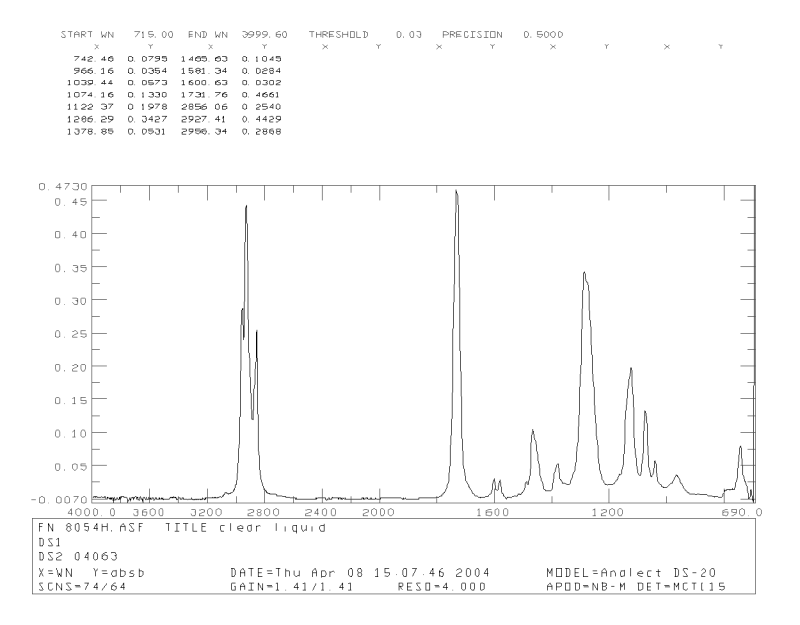The height and width of the screenshot is (625, 800).
Task: Select absorbance value 0.2540
Action: click(x=261, y=107)
